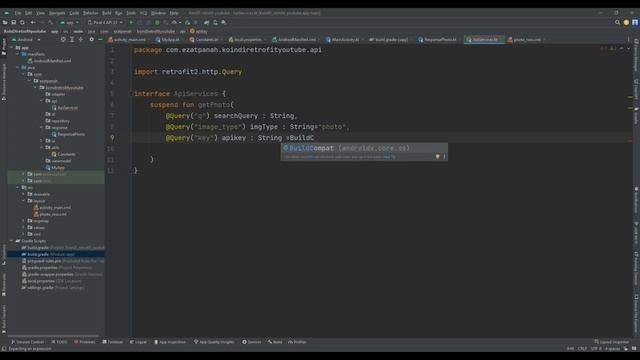Open the Problems tool window
This screenshot has width=640, height=360.
click(84, 342)
